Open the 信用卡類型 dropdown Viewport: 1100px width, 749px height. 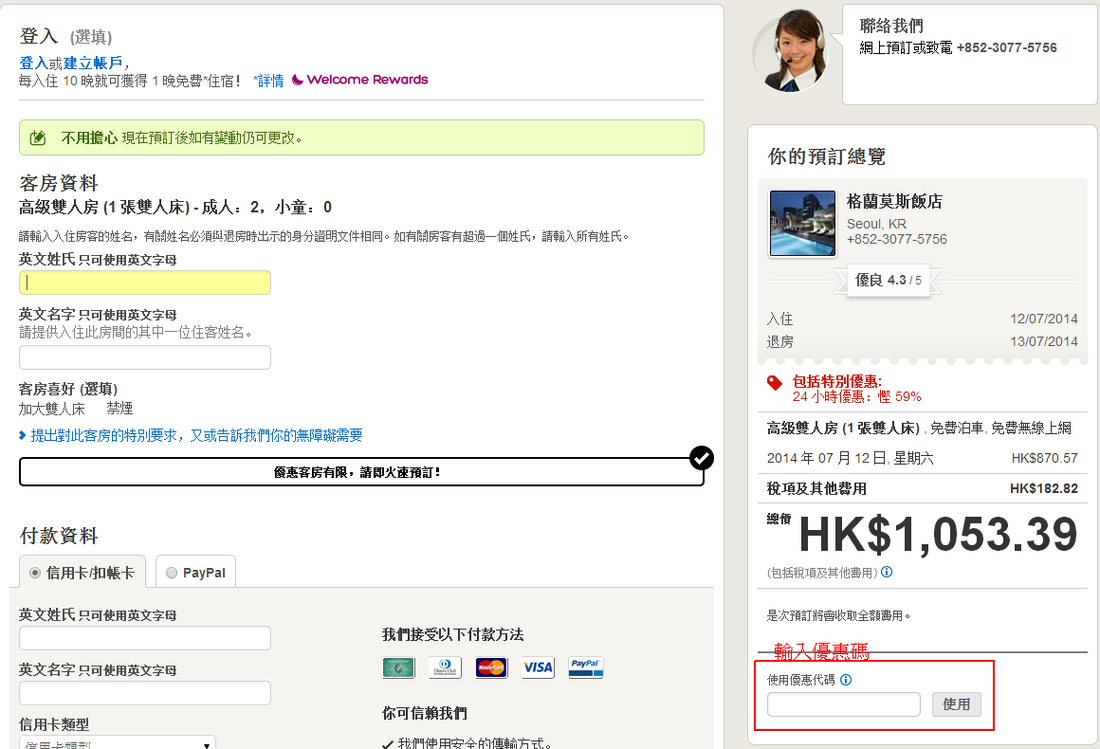tap(117, 743)
